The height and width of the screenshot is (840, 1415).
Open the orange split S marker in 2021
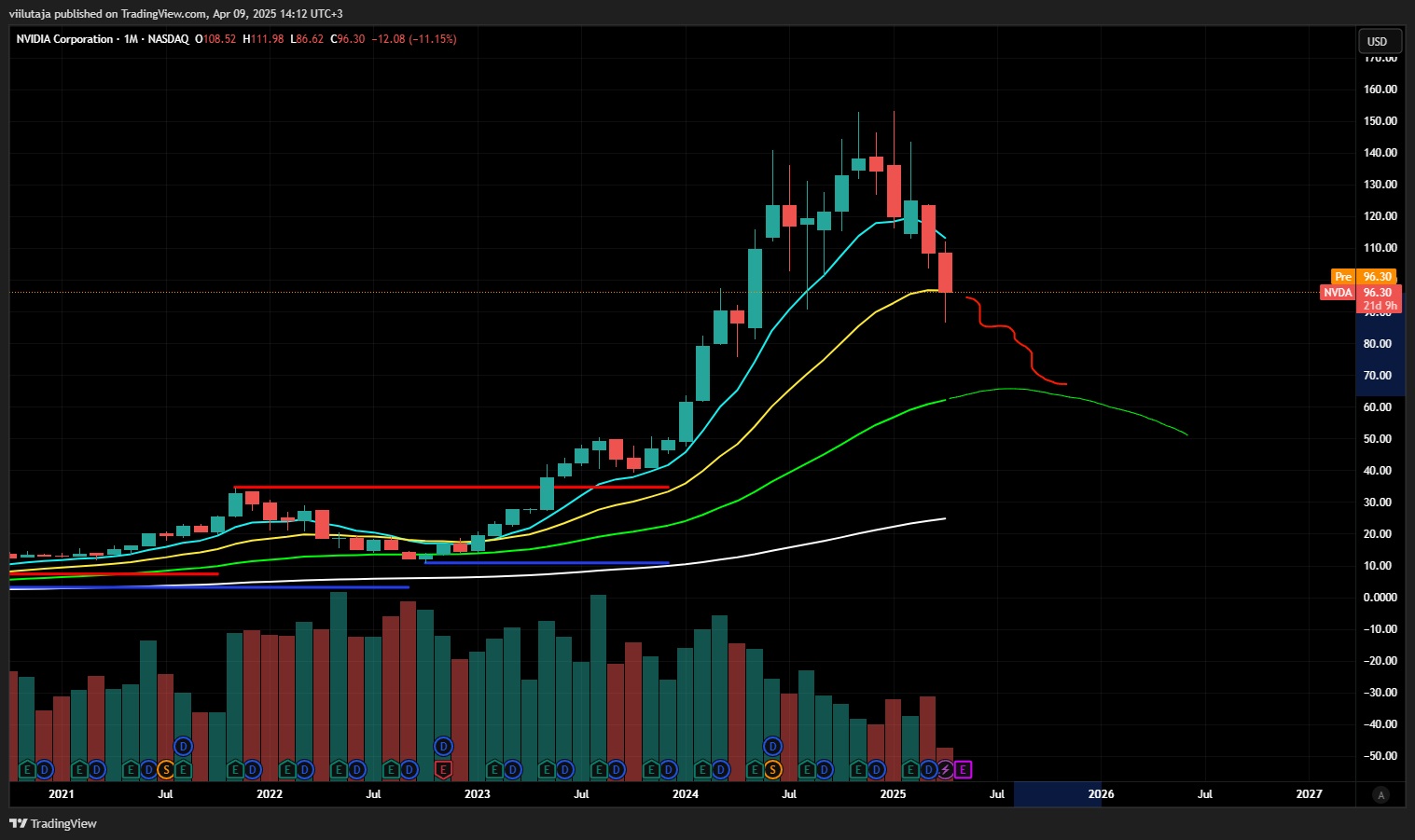[x=166, y=769]
